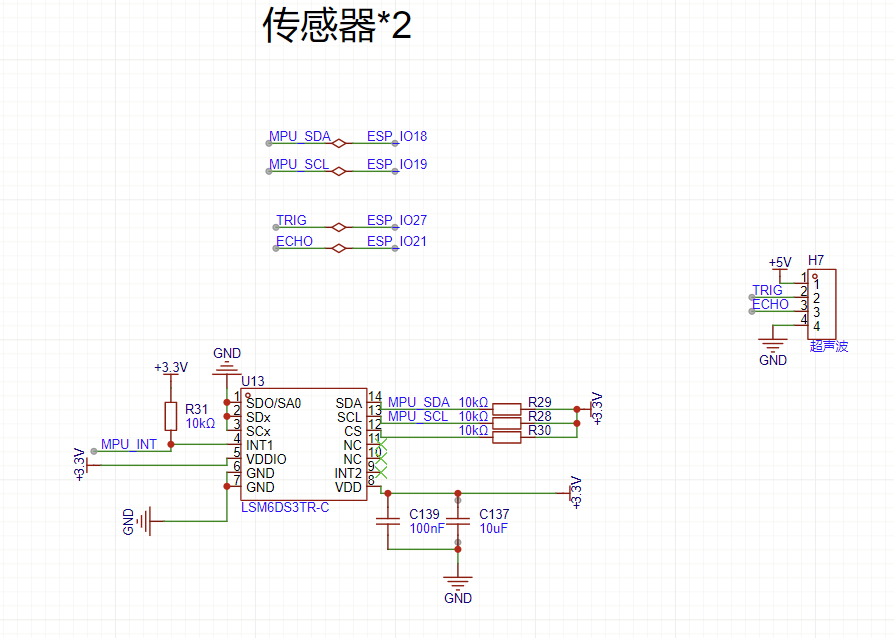Click the R29 designator text
The width and height of the screenshot is (894, 638).
point(539,403)
